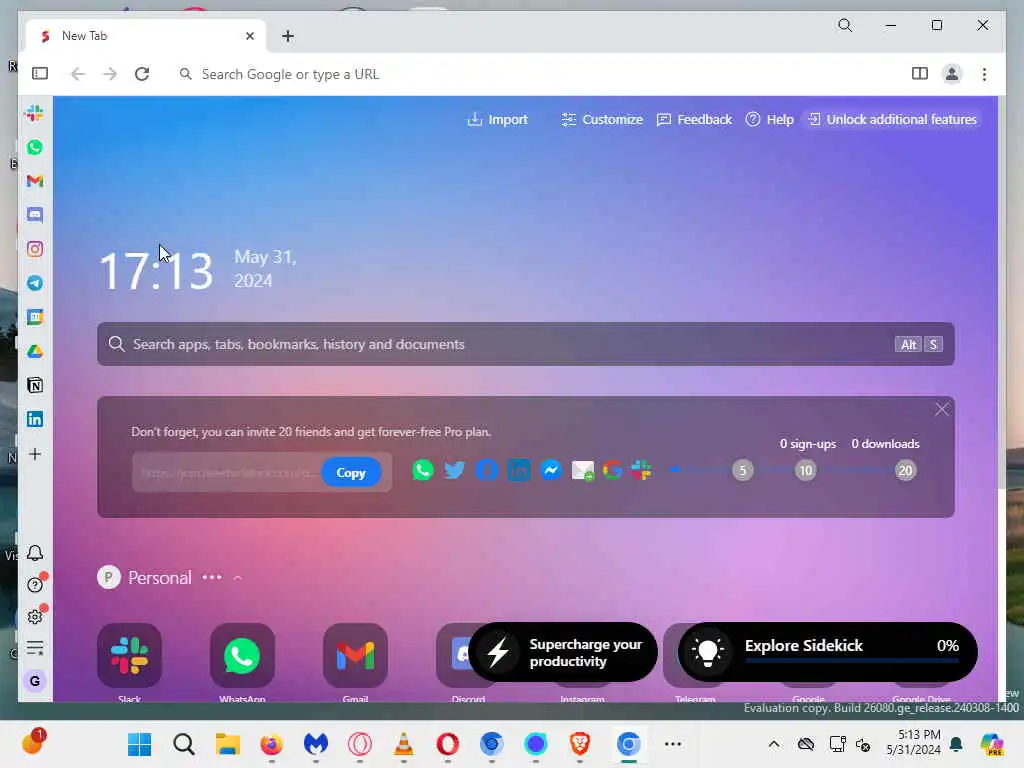Share invite via Slack icon
The width and height of the screenshot is (1024, 768).
[641, 470]
